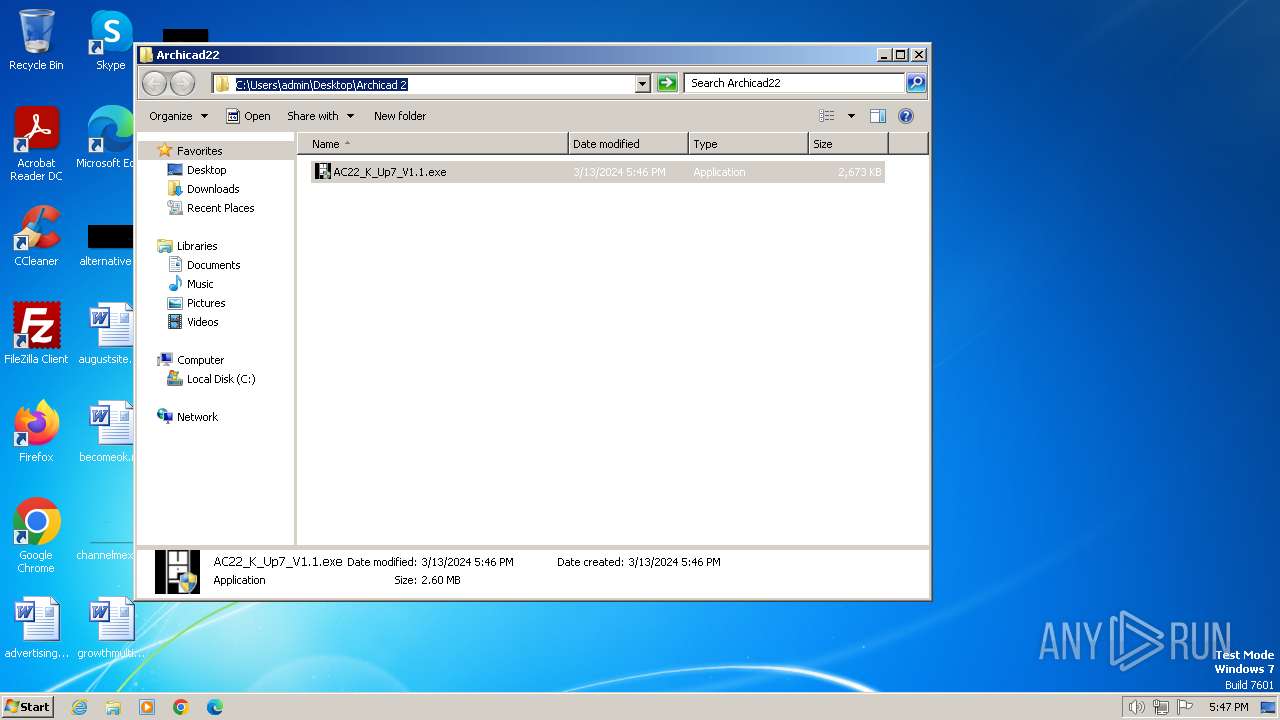Screen dimensions: 1280x720
Task: Sort by Date modified column header
Action: 628,144
